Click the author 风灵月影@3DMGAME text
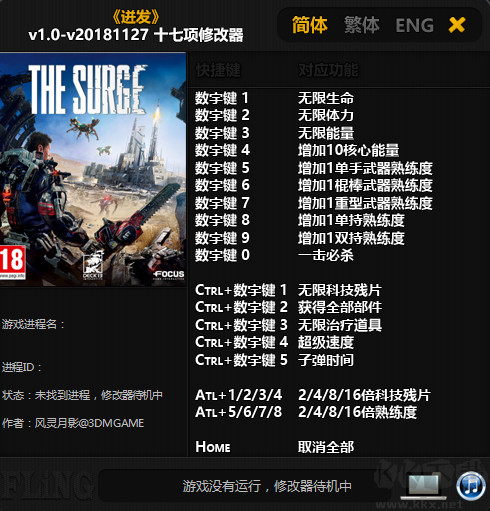The height and width of the screenshot is (511, 490). point(89,423)
